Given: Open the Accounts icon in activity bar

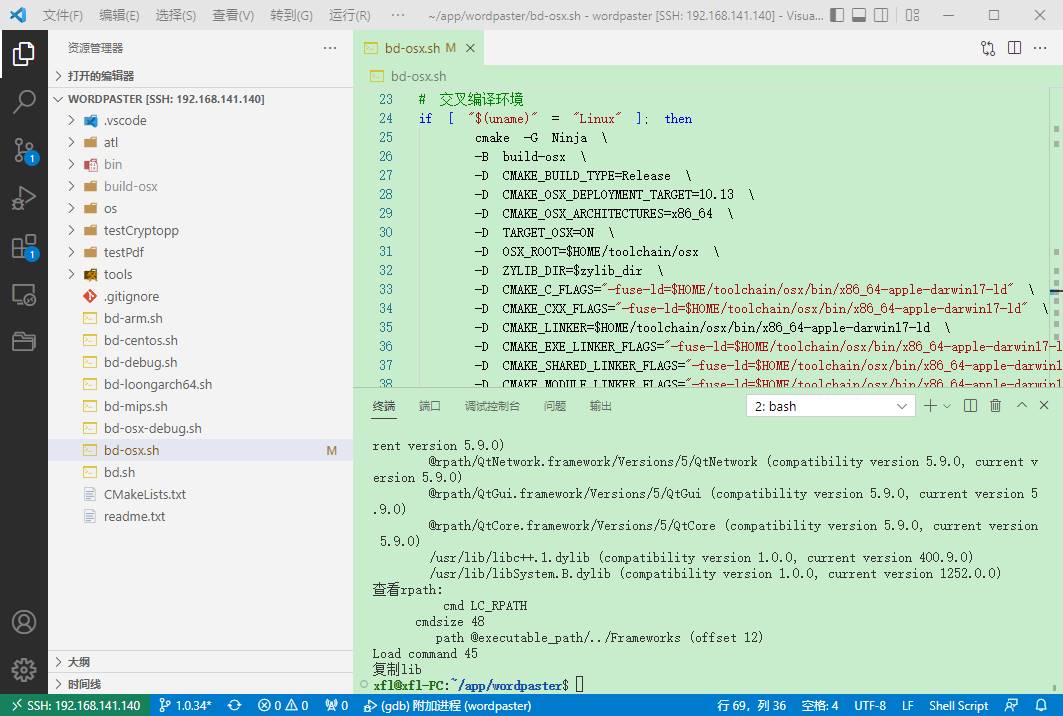Looking at the screenshot, I should click(23, 621).
